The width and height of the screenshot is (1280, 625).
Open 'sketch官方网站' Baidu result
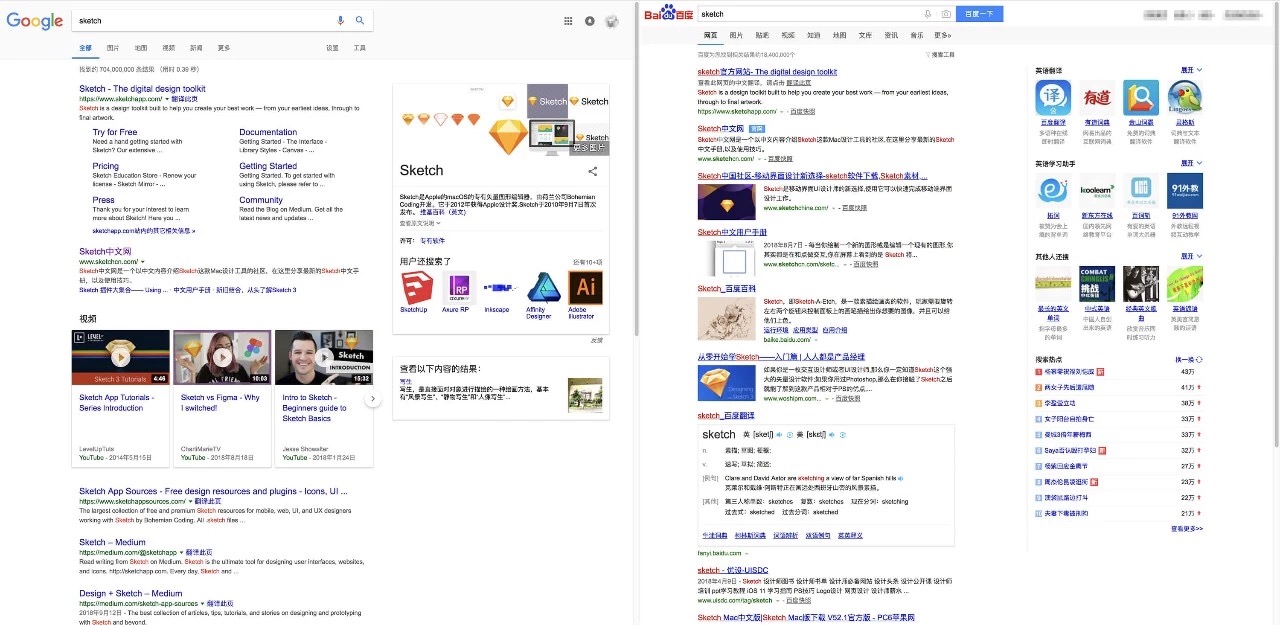click(x=767, y=72)
